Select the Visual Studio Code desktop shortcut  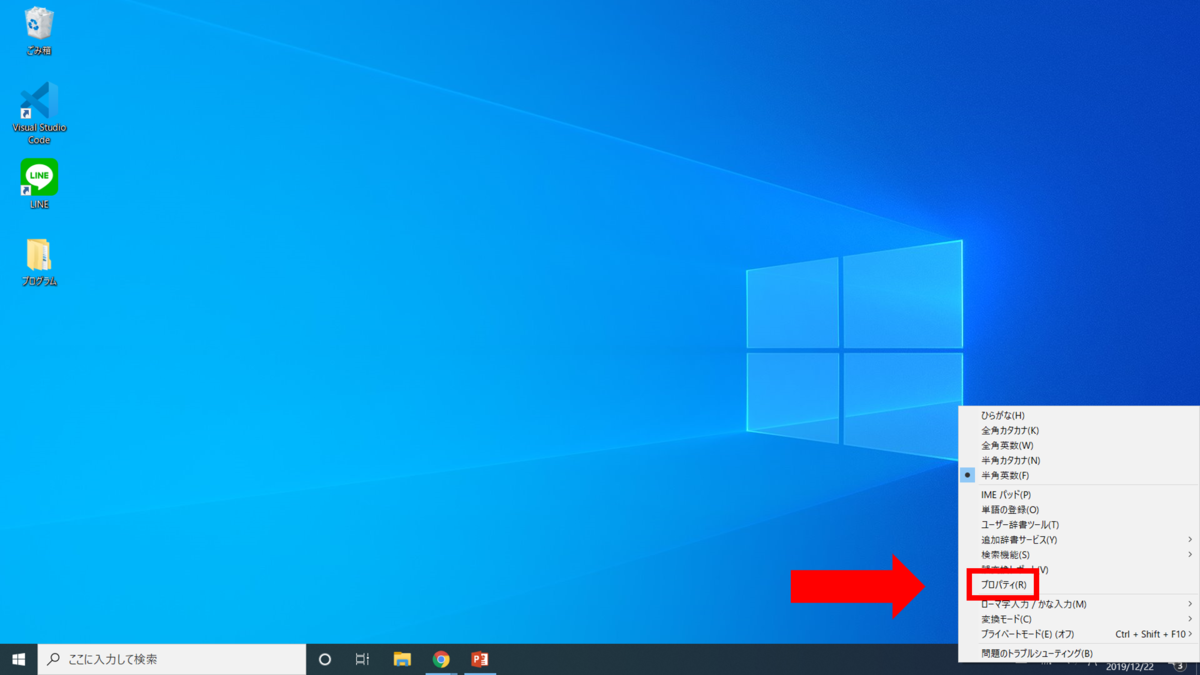point(39,113)
